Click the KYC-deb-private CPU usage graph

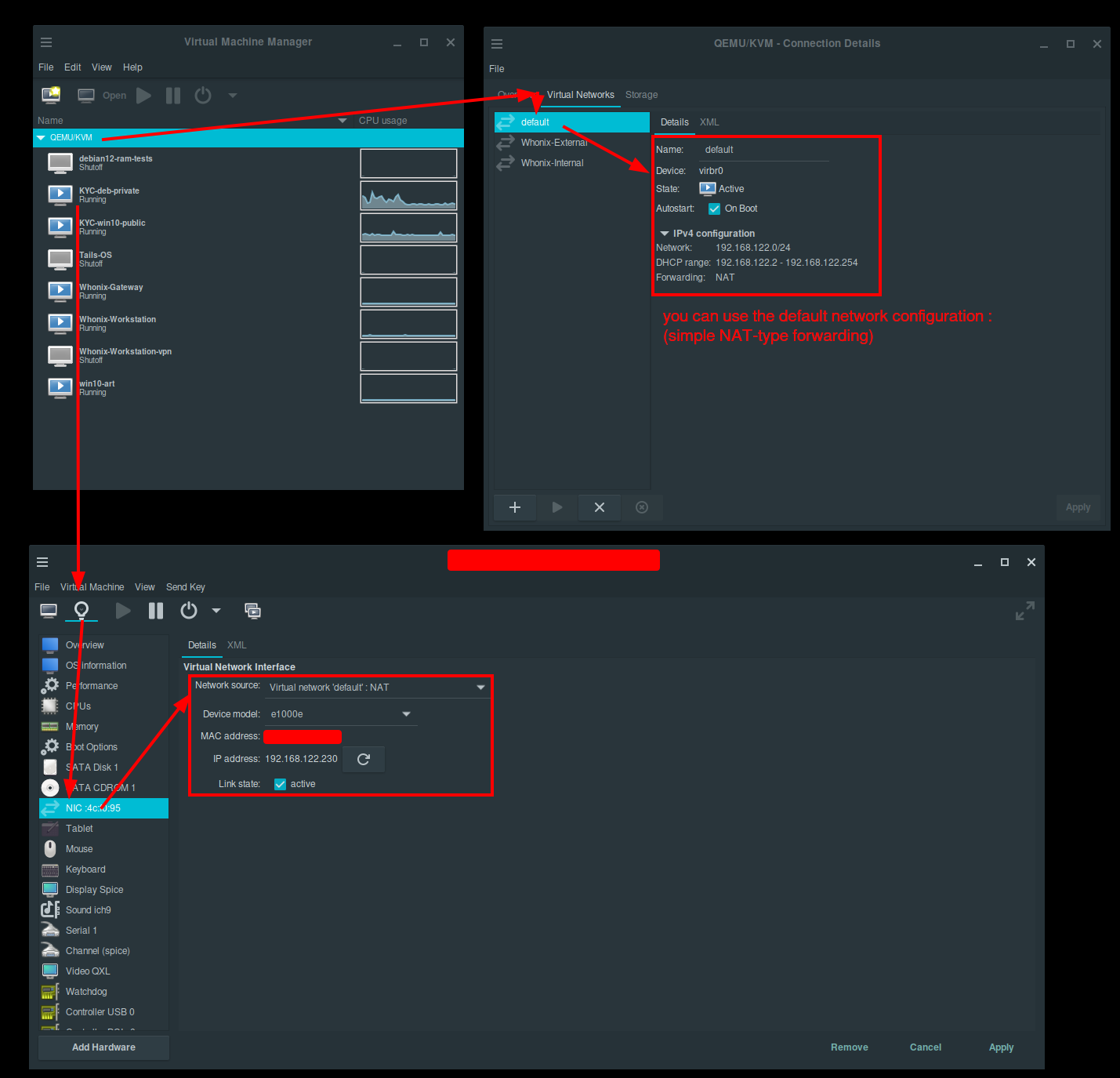[408, 195]
